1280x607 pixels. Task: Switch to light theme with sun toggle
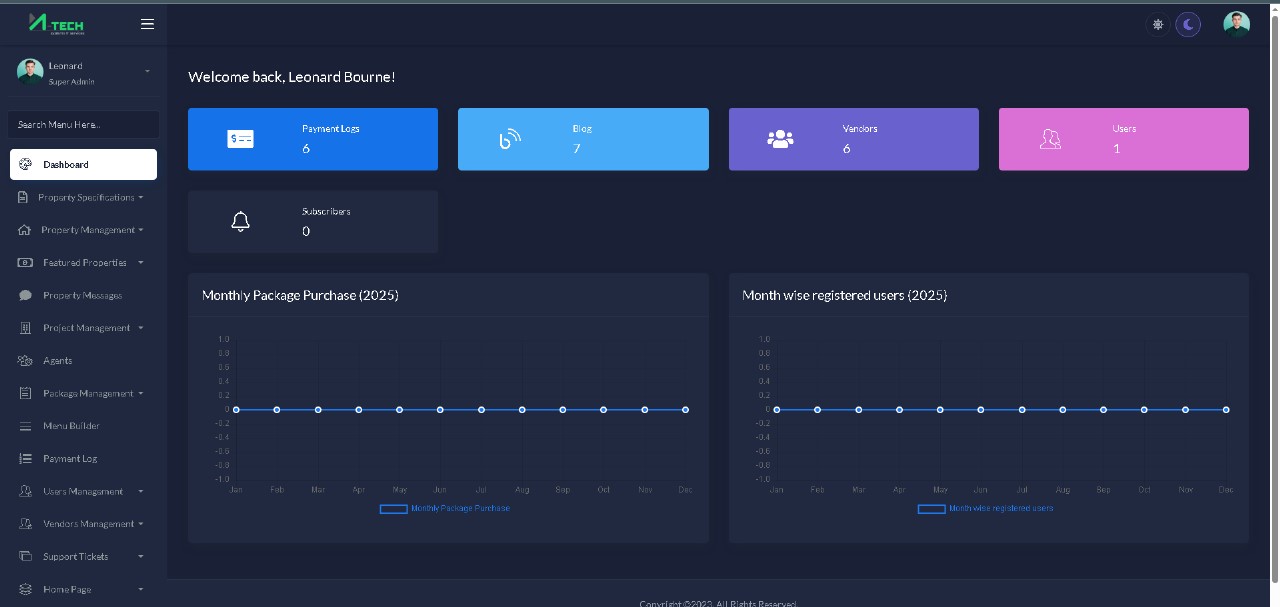(x=1158, y=24)
